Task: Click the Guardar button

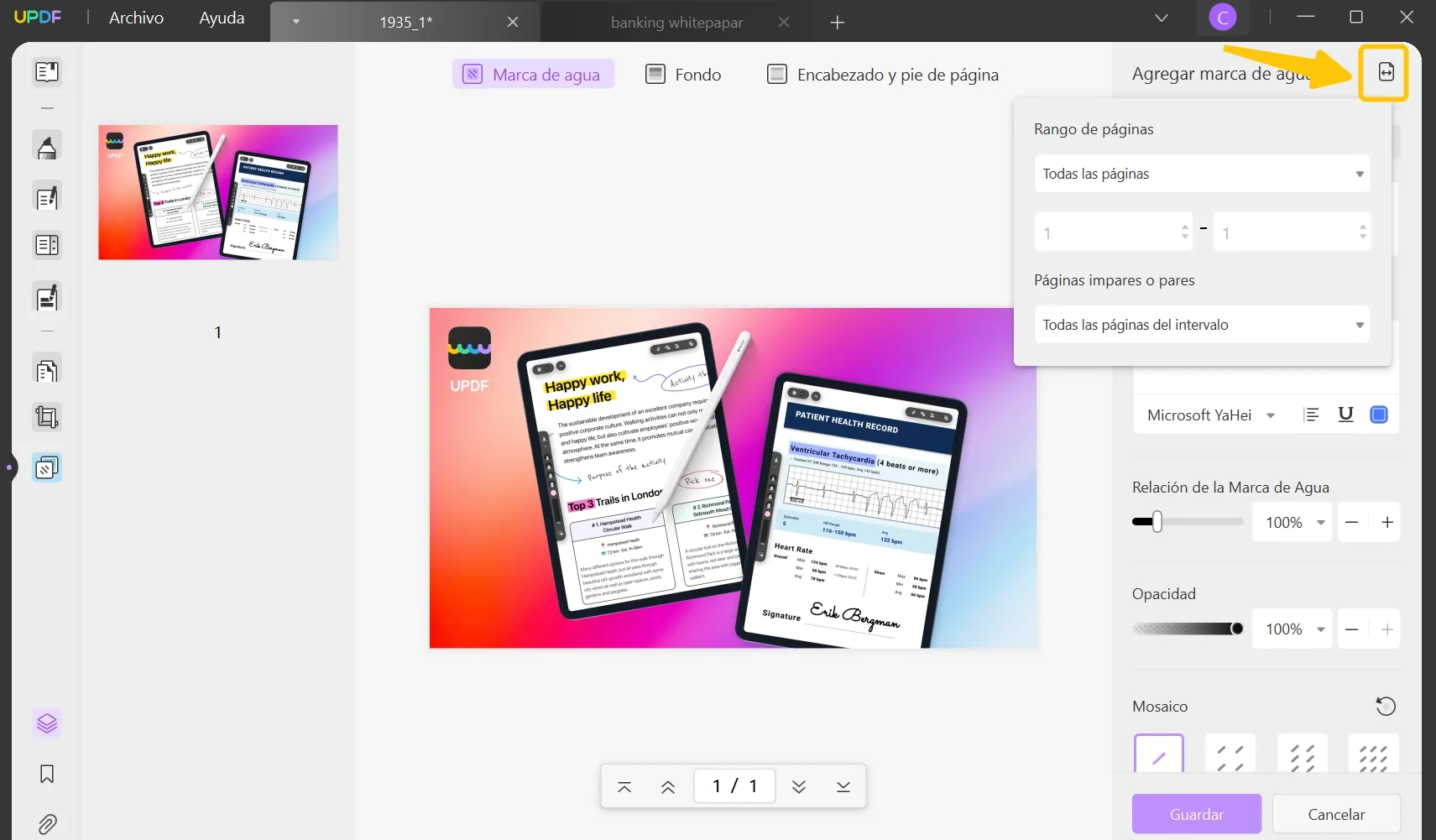Action: click(1197, 814)
